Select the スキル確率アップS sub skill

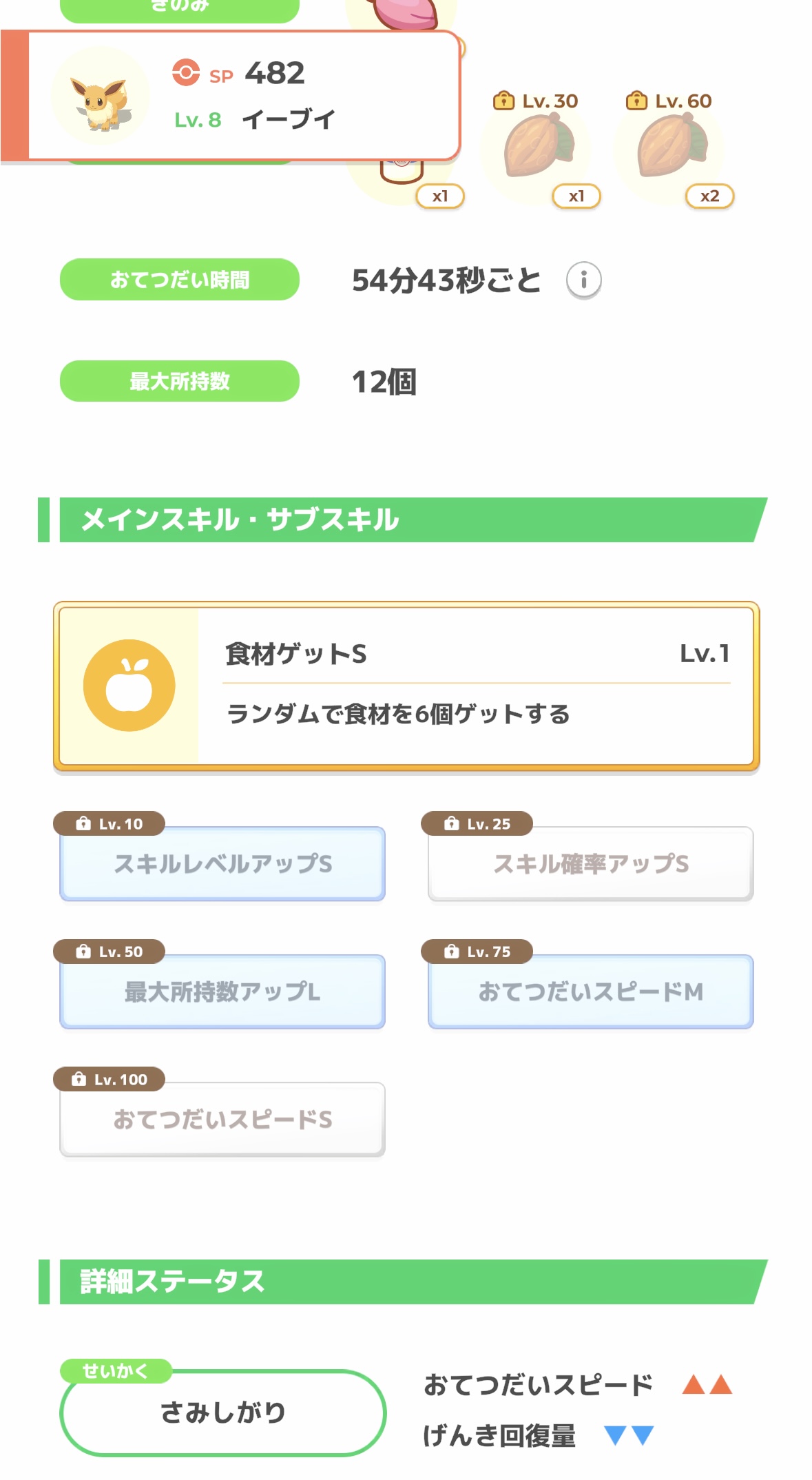click(x=590, y=864)
